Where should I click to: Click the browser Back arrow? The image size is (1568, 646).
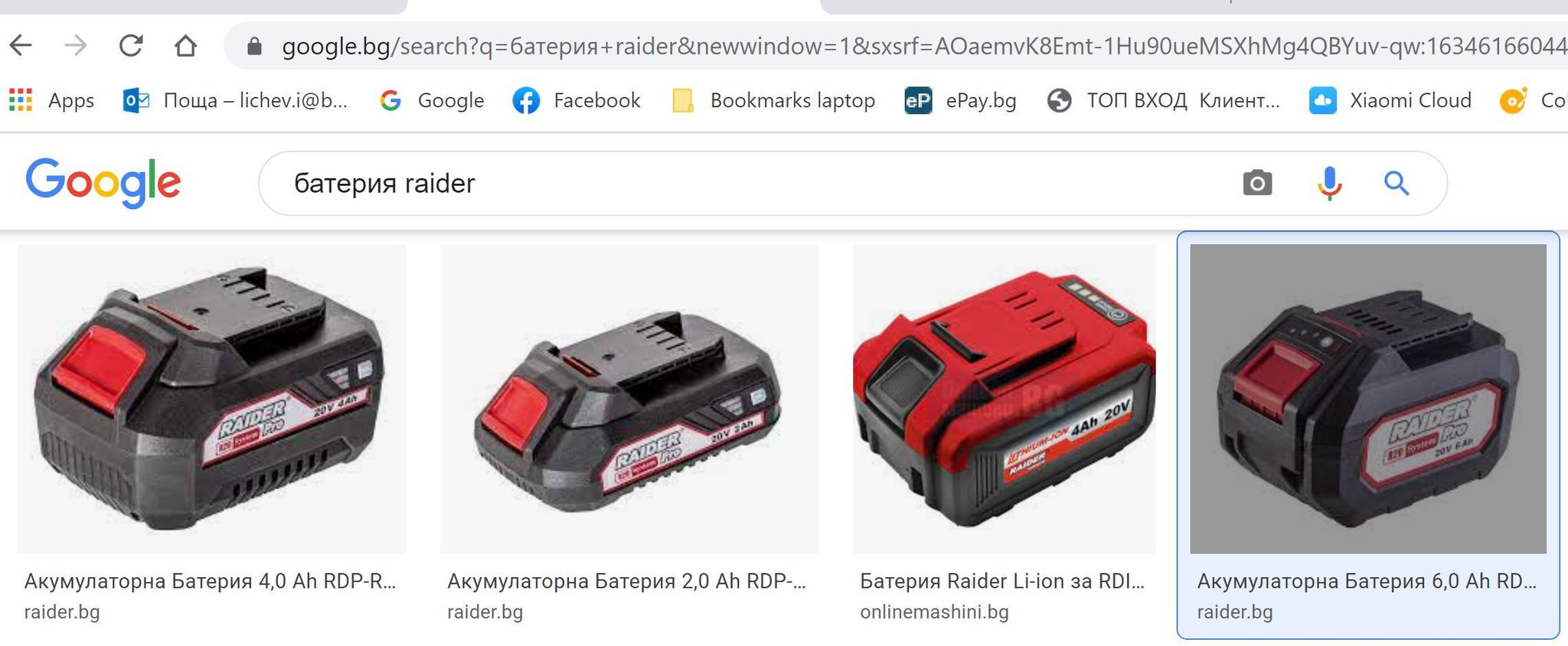(x=21, y=46)
